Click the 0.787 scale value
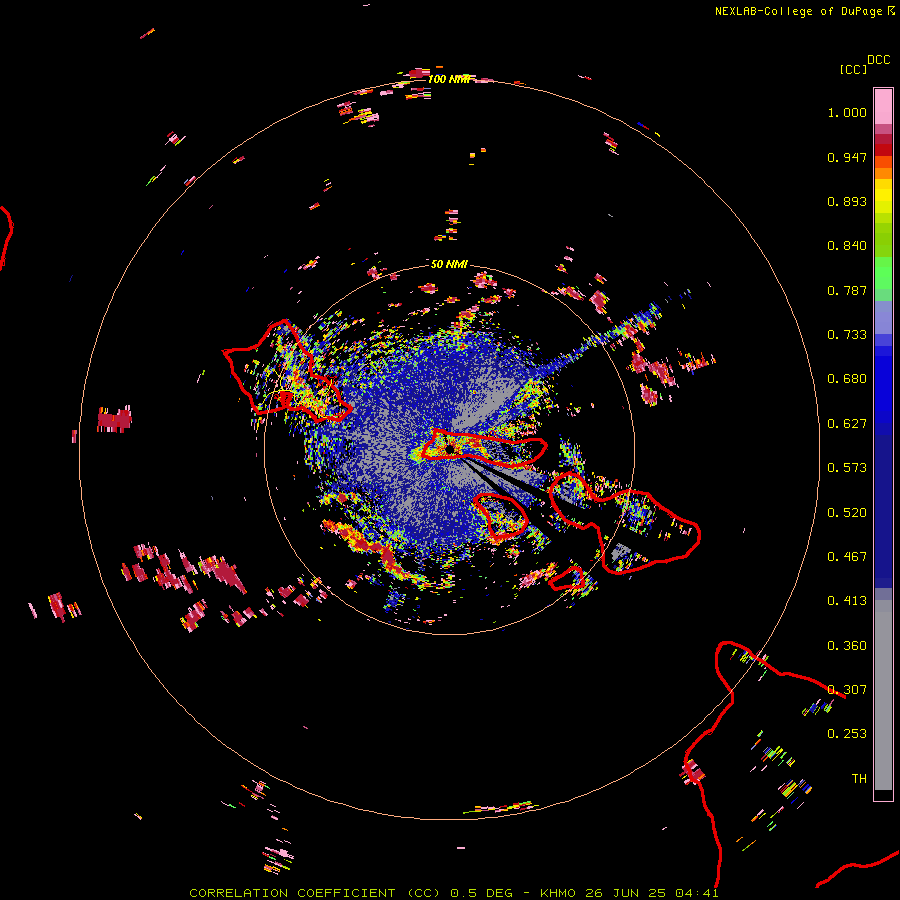900x900 pixels. (847, 290)
